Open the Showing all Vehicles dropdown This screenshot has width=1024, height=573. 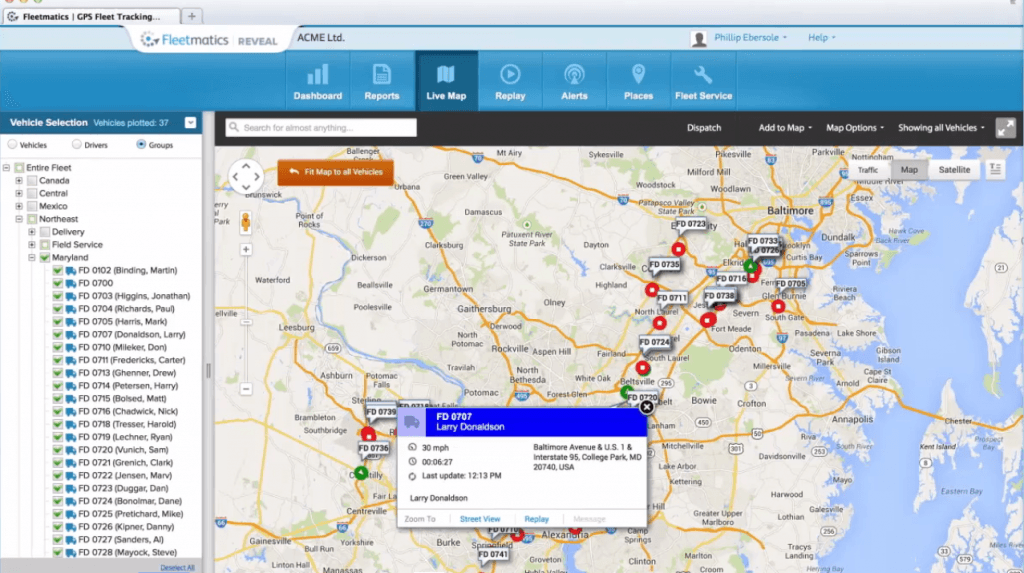[941, 128]
